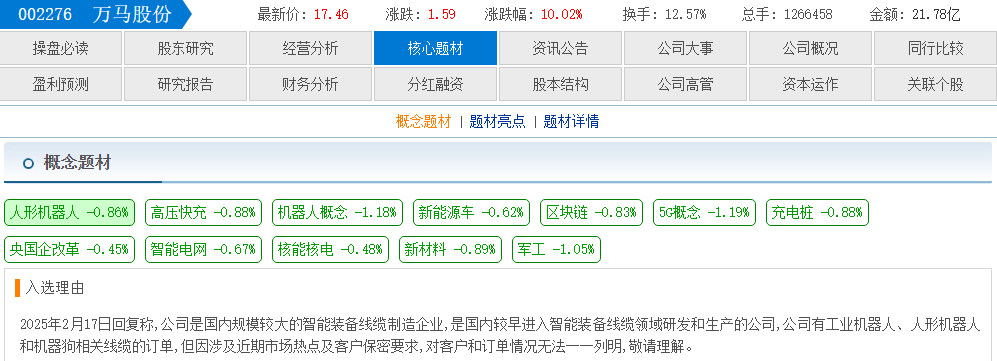997x361 pixels.
Task: Open the 股东研究 tab
Action: point(185,48)
